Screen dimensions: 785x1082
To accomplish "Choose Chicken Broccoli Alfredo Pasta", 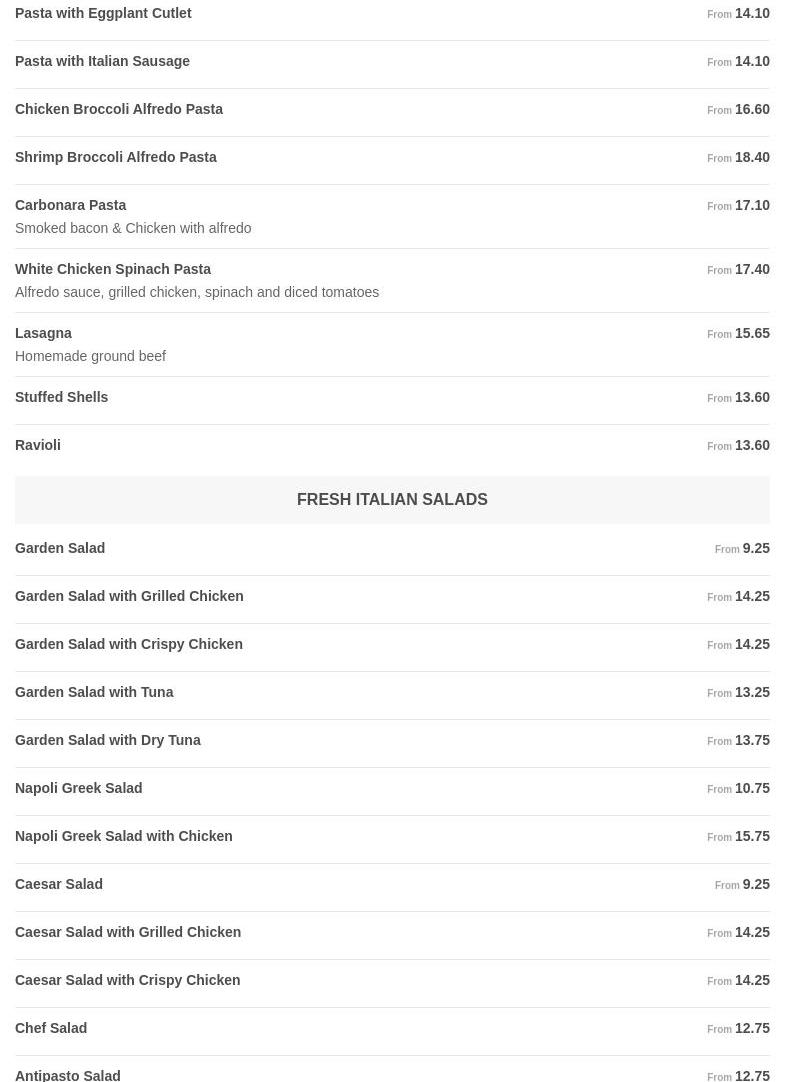I will (119, 110).
